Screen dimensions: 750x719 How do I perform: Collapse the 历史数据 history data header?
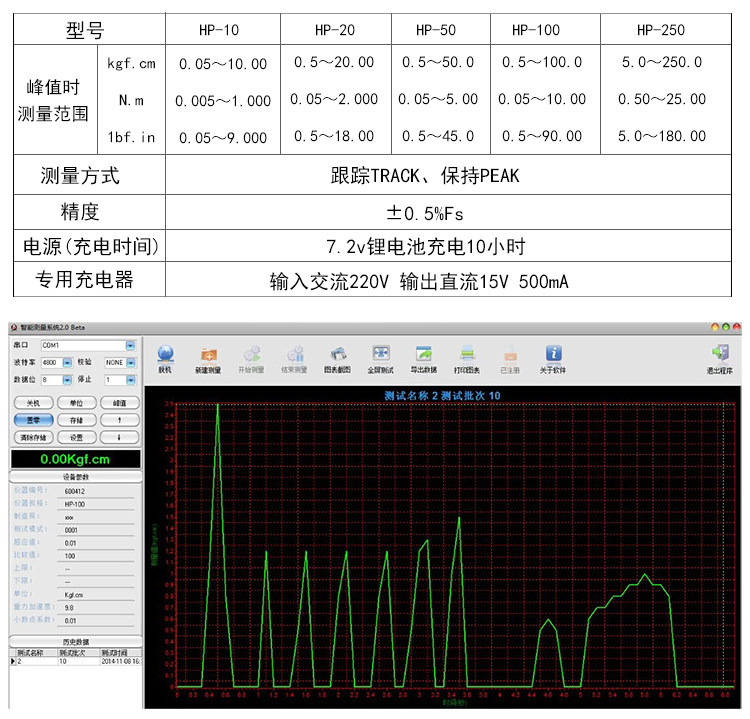[x=76, y=642]
